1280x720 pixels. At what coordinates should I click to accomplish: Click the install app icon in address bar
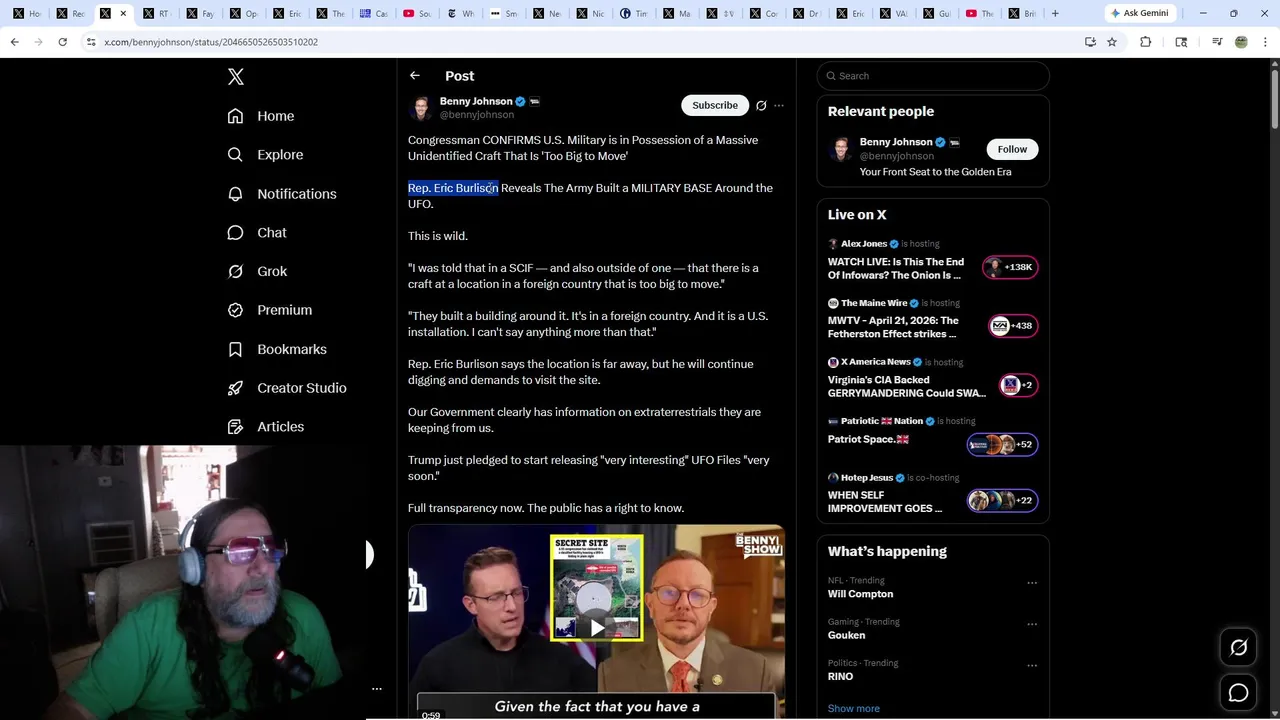click(x=1090, y=42)
